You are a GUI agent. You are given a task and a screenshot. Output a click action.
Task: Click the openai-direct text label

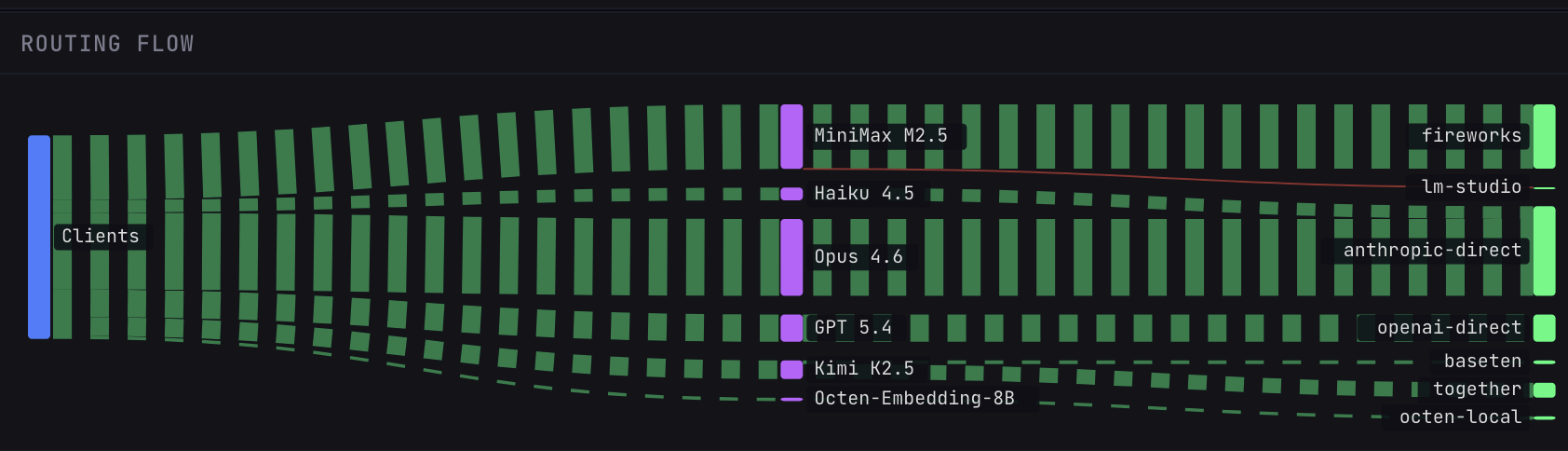1449,328
